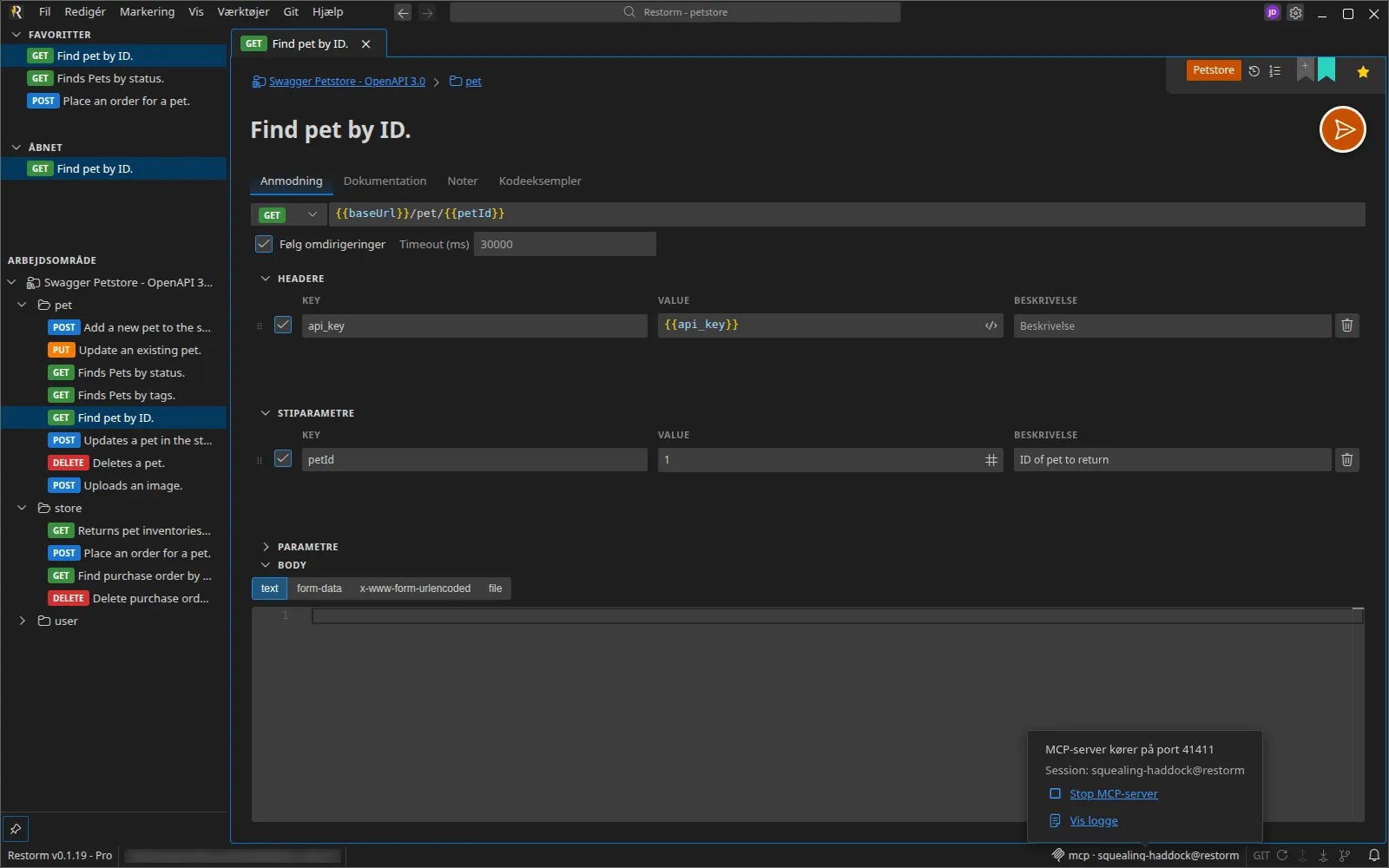Click the numbered list icon beside history
The width and height of the screenshot is (1389, 868).
(x=1274, y=71)
